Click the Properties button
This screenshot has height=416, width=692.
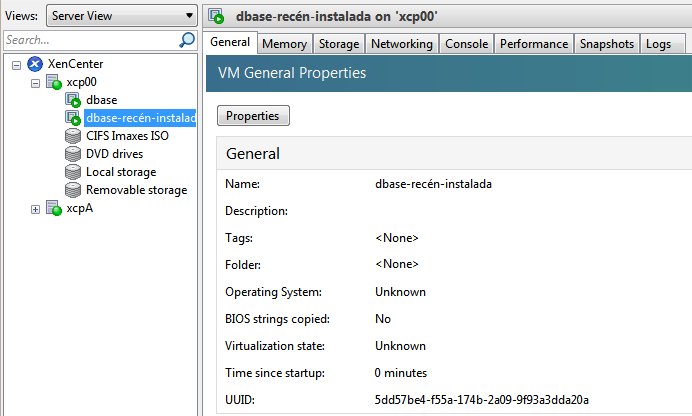coord(253,116)
